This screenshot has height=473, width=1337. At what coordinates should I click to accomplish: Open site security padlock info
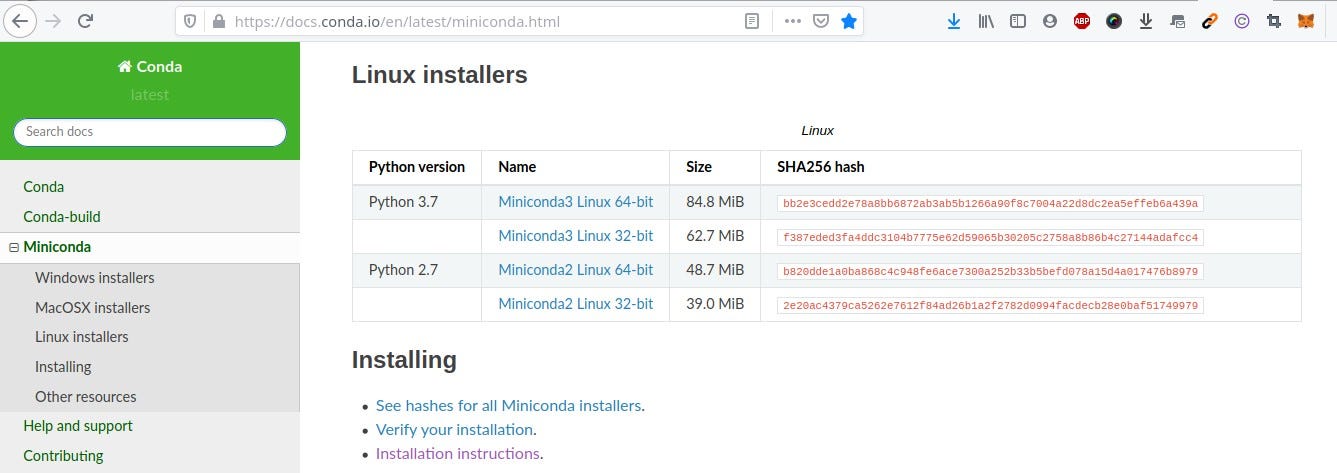pyautogui.click(x=218, y=21)
